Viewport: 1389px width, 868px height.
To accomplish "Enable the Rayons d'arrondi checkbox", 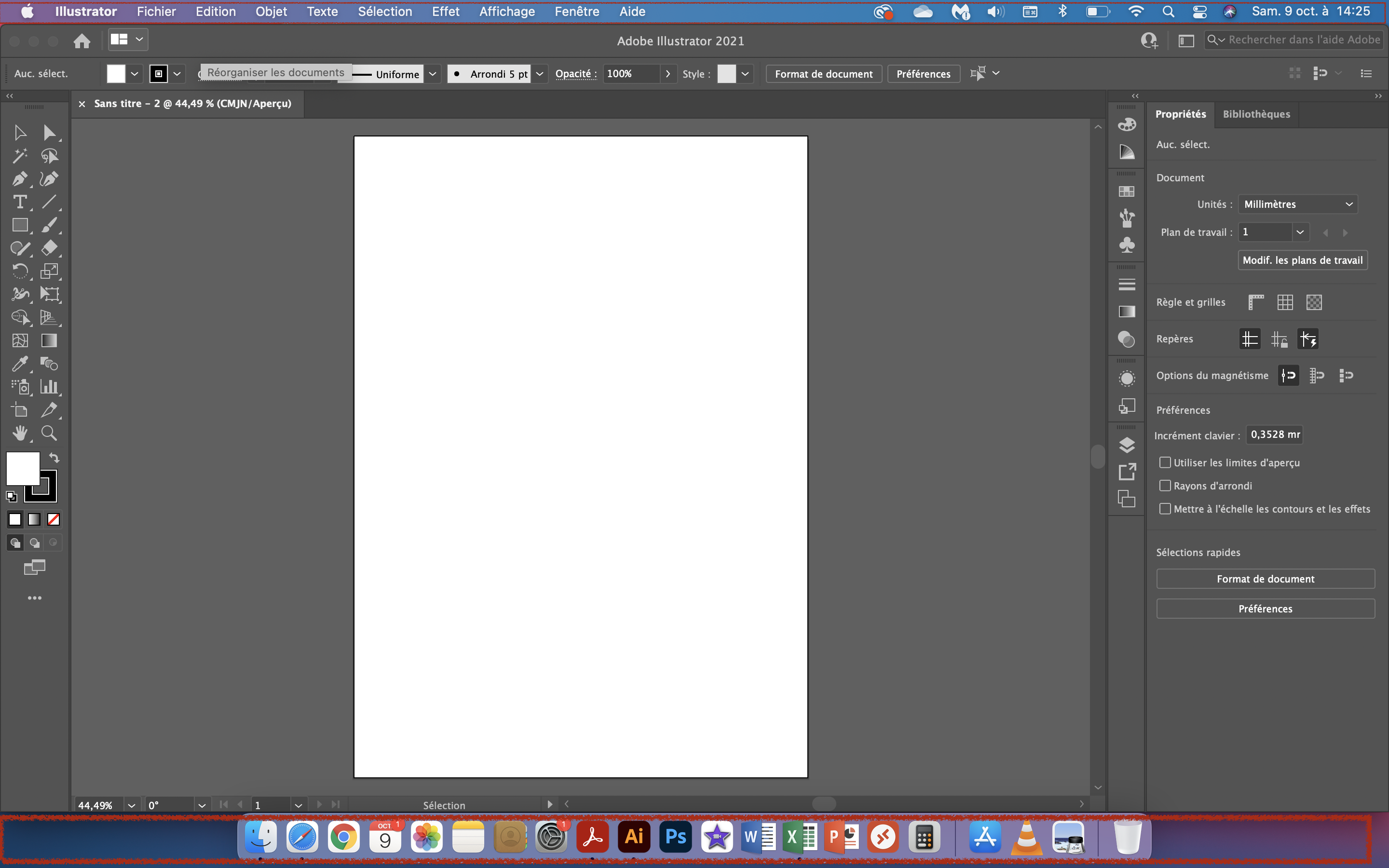I will pos(1165,485).
